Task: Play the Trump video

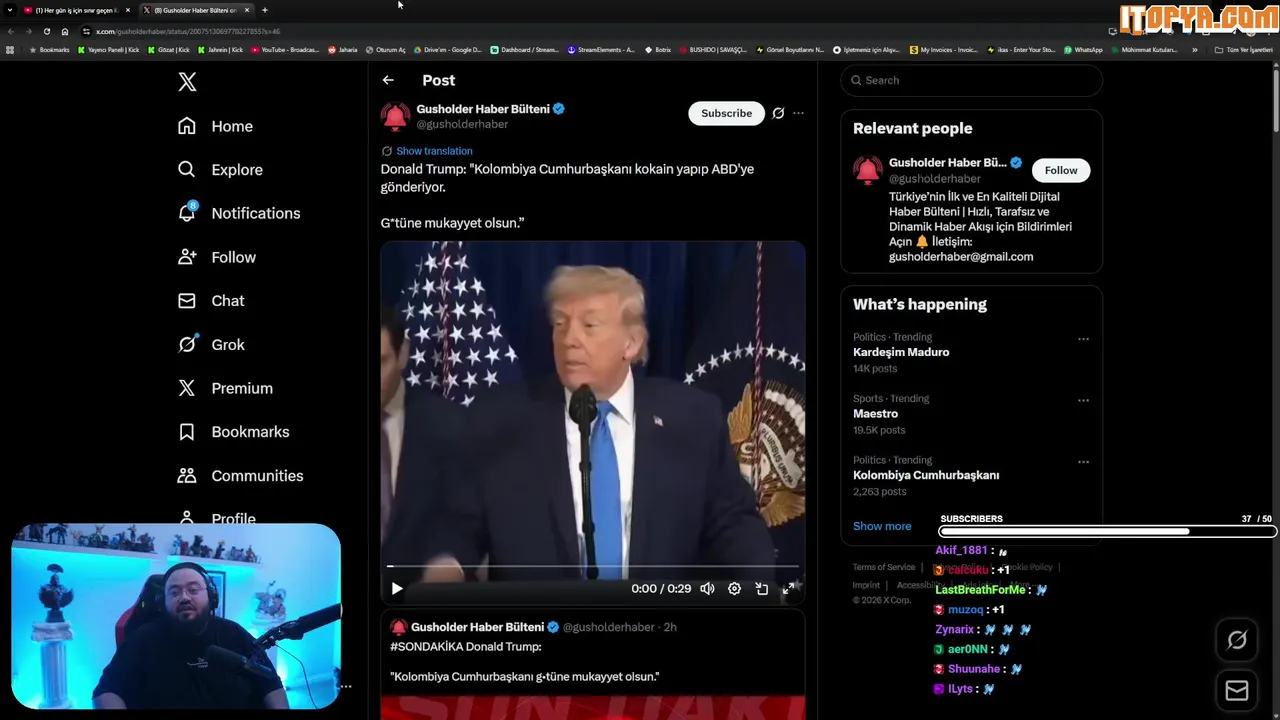Action: click(397, 589)
